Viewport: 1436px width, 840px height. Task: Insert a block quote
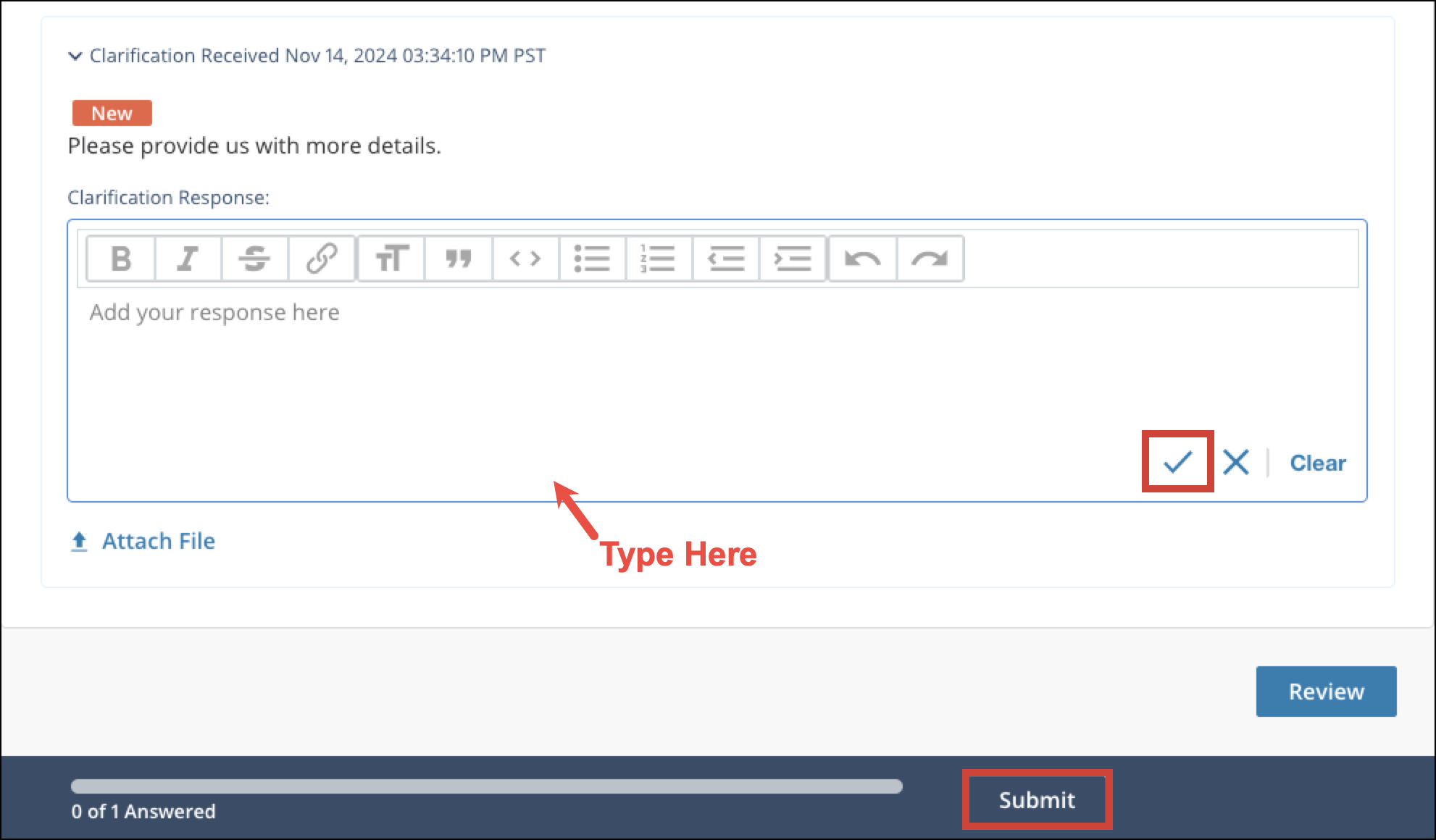click(x=459, y=259)
